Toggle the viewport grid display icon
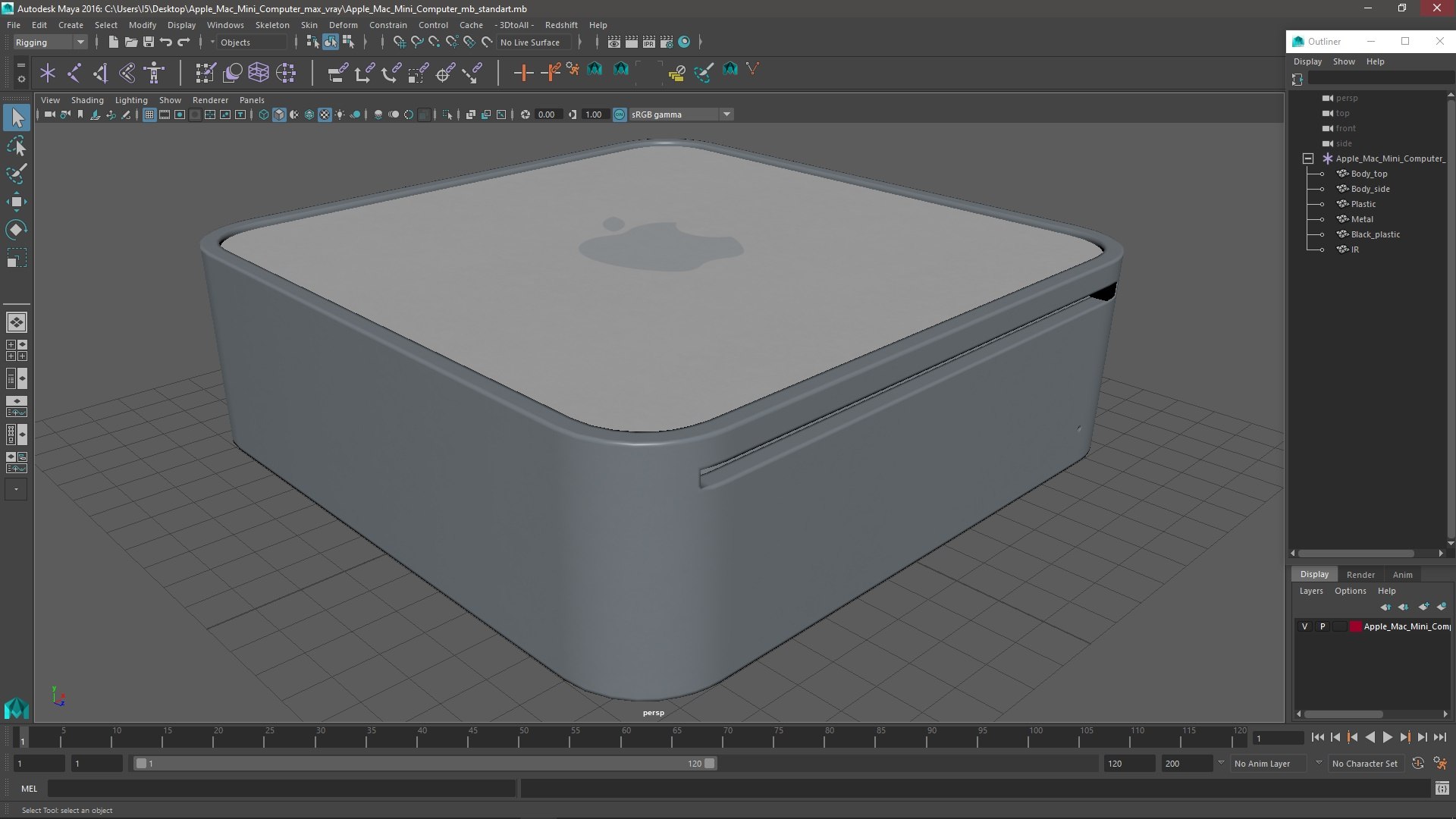Viewport: 1456px width, 819px height. pos(149,115)
